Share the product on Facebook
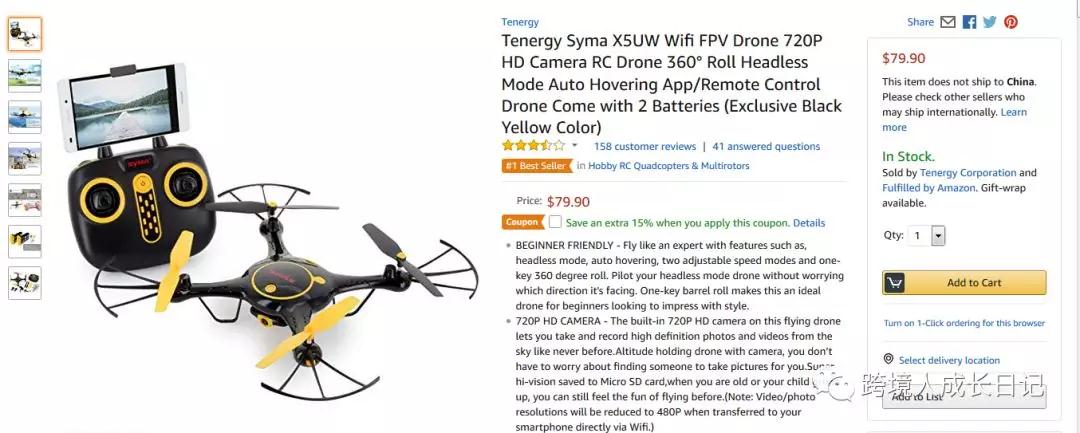Screen dimensions: 1080x433 click(969, 22)
